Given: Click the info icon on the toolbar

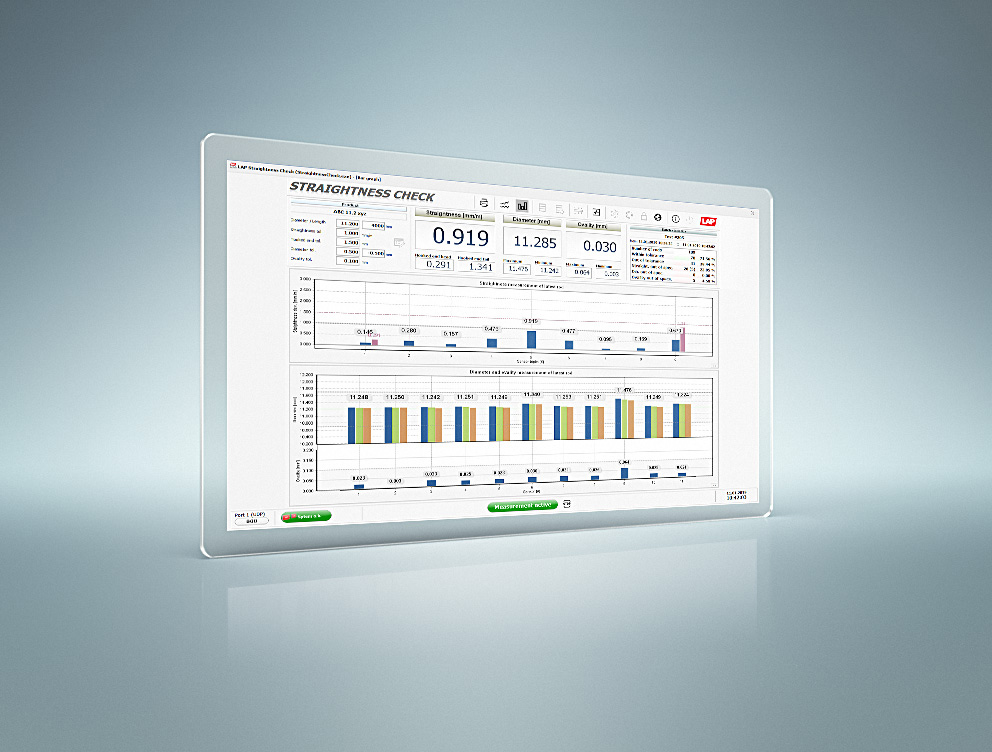Looking at the screenshot, I should 675,218.
